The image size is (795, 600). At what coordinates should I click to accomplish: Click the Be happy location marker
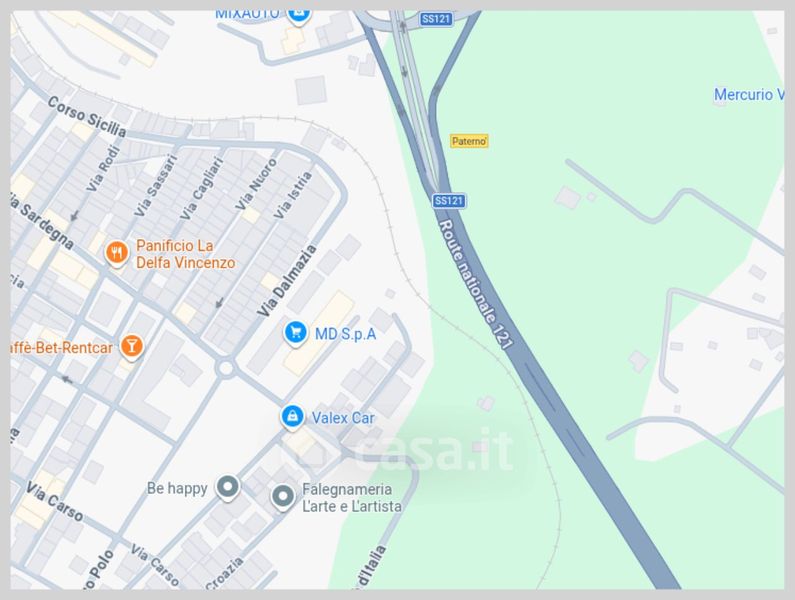228,487
